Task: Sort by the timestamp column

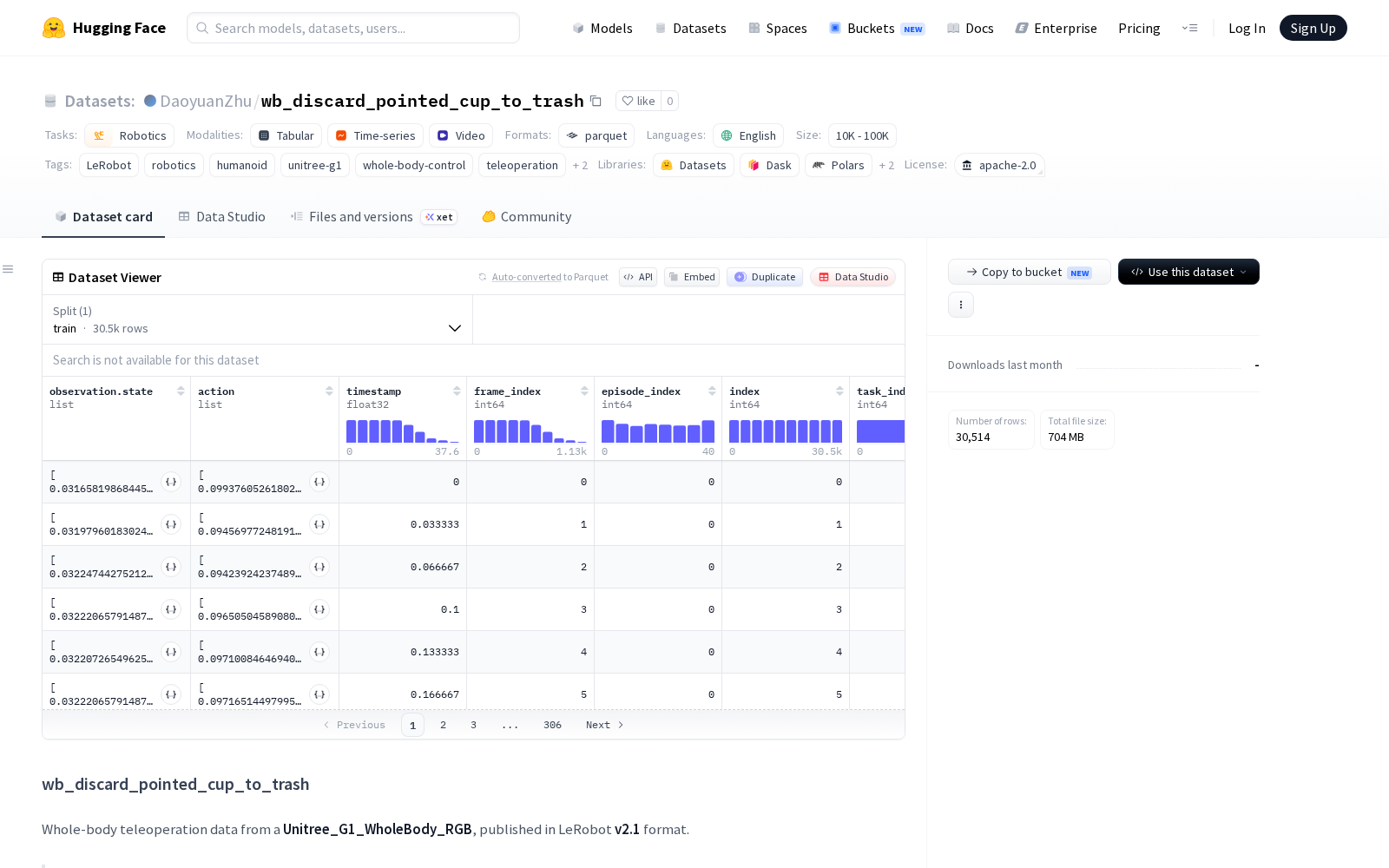Action: click(x=457, y=391)
